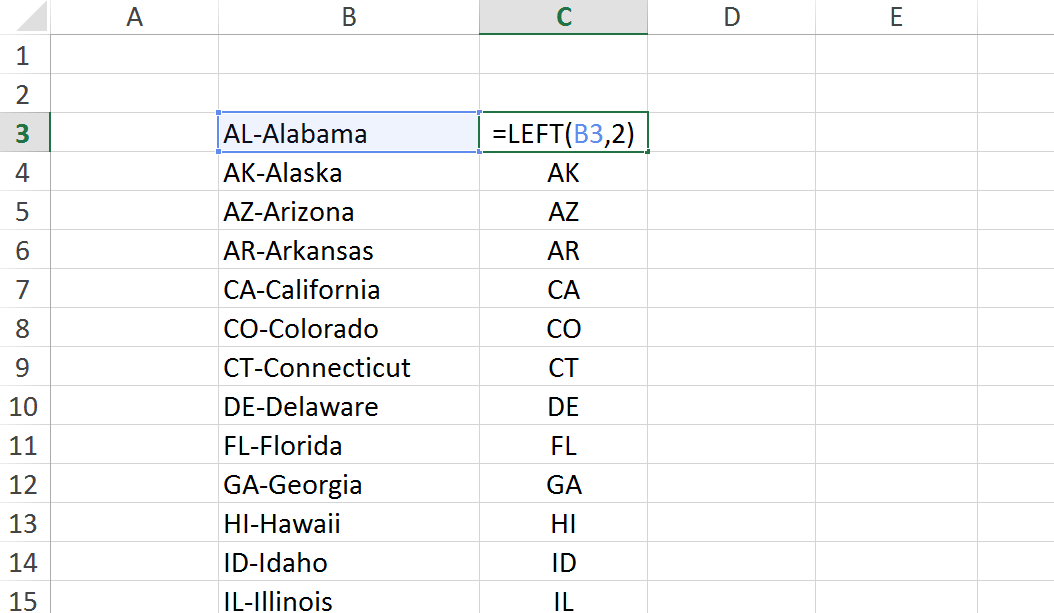Select the CT-Connecticut cell

(348, 368)
